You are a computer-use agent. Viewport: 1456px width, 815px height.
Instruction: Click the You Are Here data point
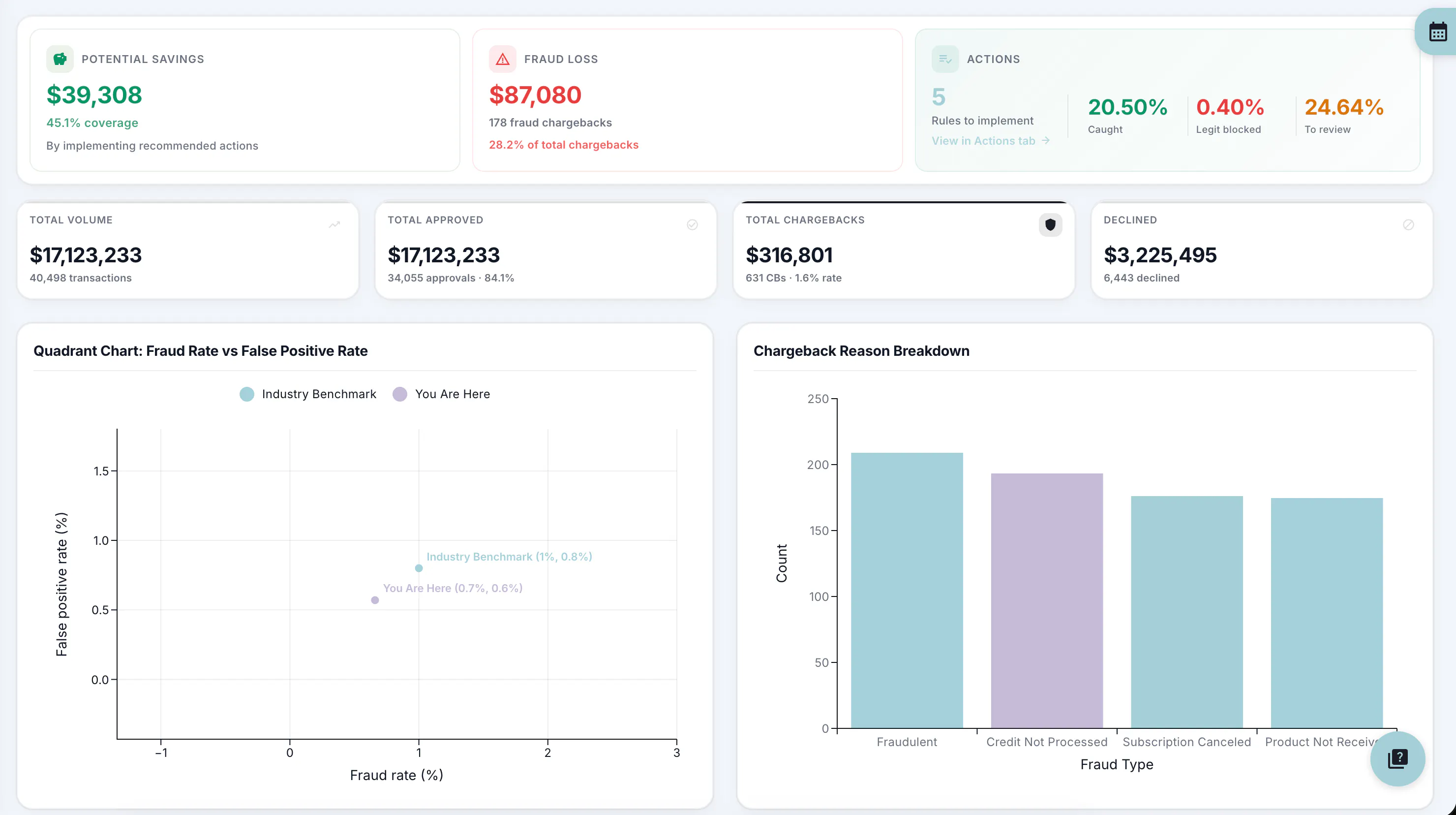point(375,600)
